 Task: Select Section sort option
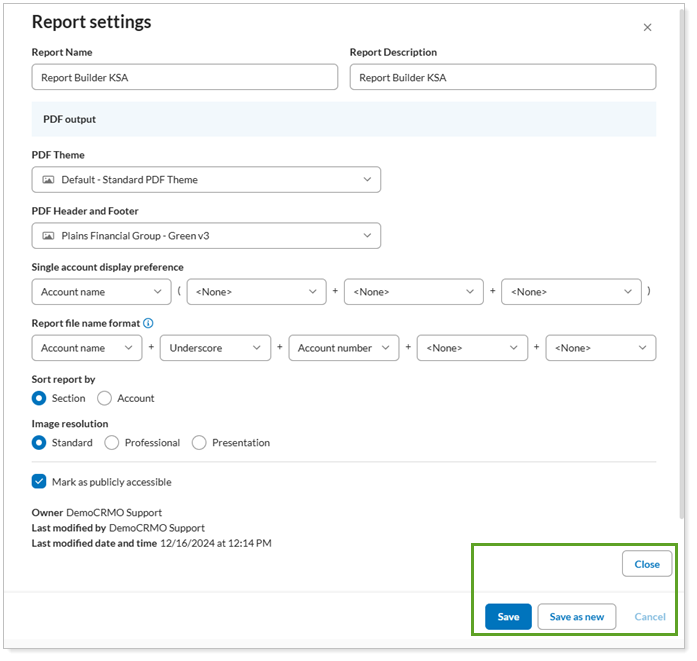(x=39, y=398)
